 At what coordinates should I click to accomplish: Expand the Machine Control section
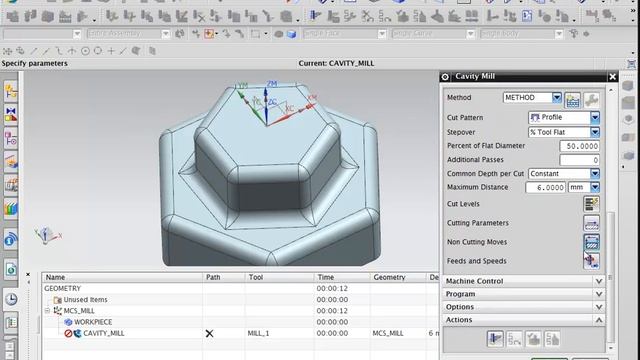(x=524, y=281)
